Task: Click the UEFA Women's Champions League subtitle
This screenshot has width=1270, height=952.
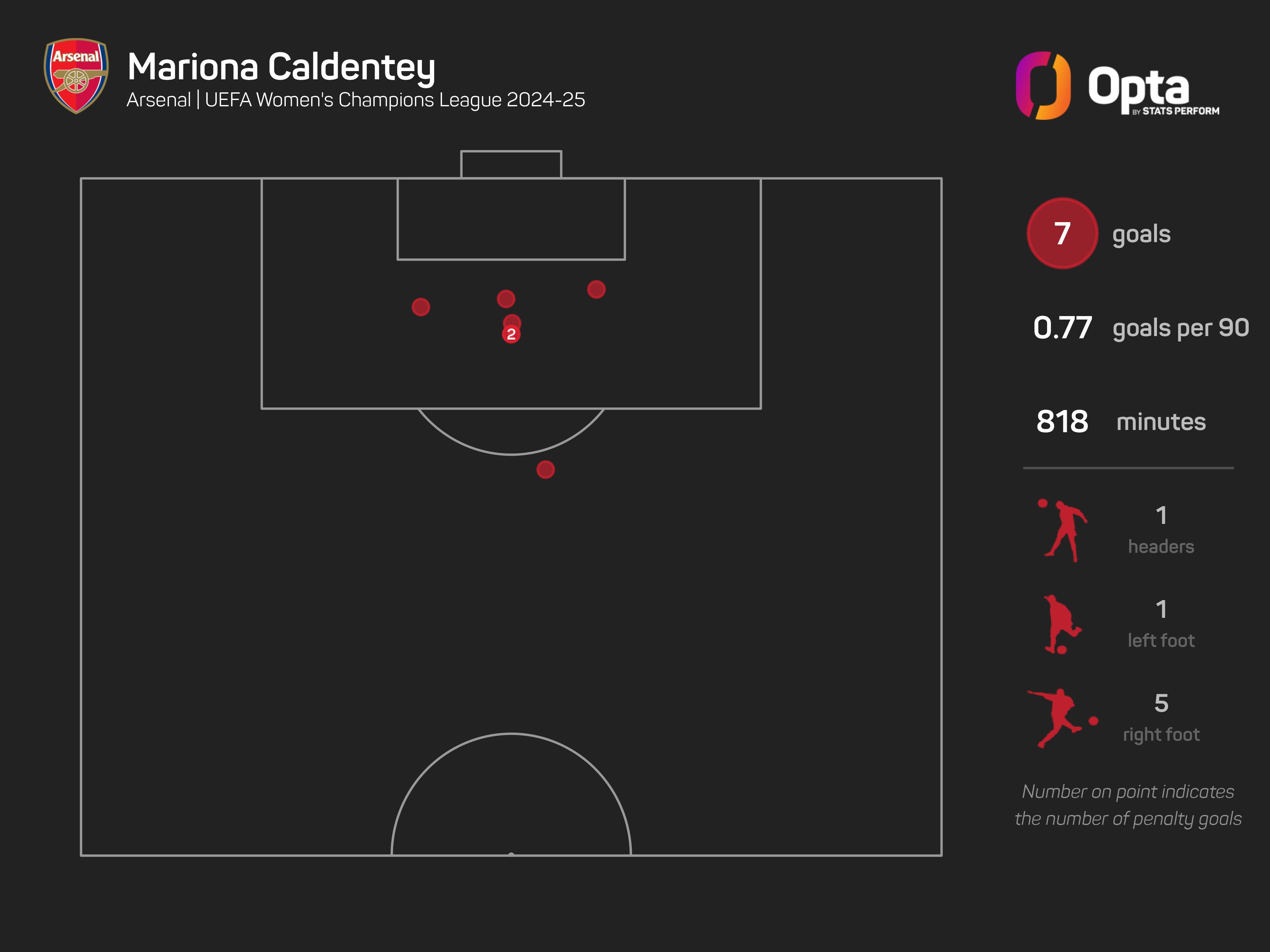Action: (x=356, y=100)
